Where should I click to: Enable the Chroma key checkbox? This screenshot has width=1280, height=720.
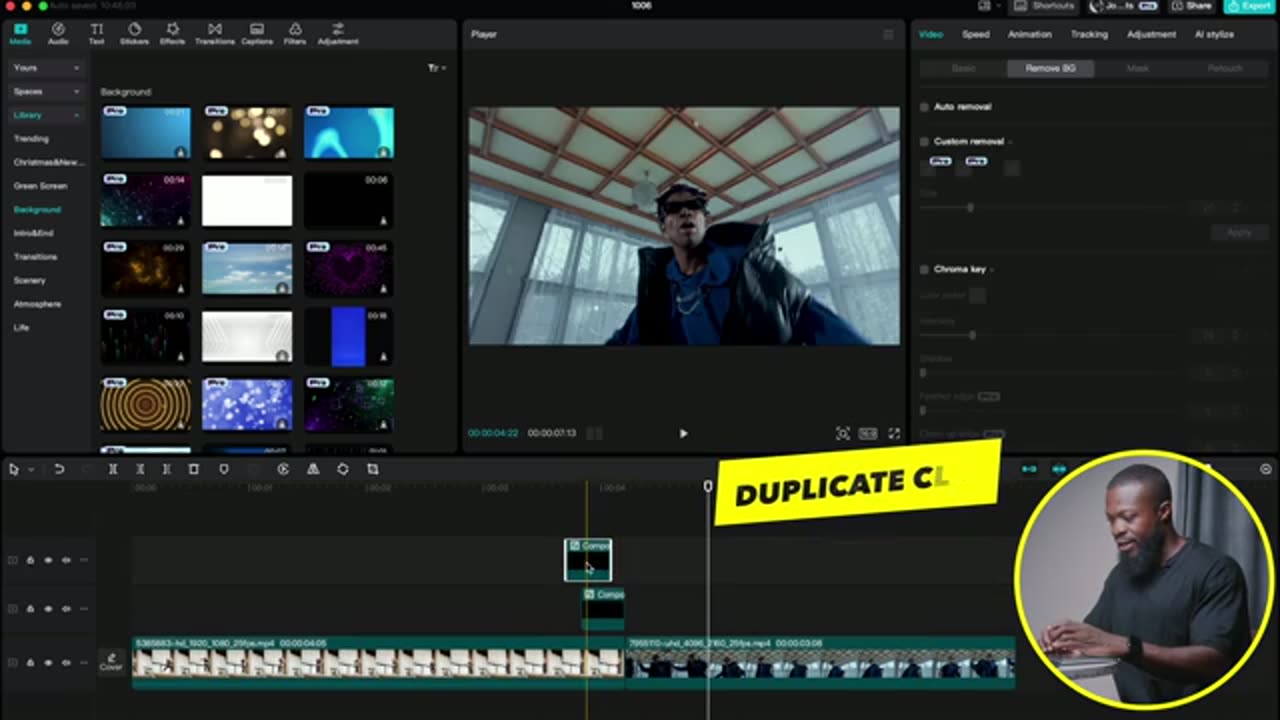(924, 269)
